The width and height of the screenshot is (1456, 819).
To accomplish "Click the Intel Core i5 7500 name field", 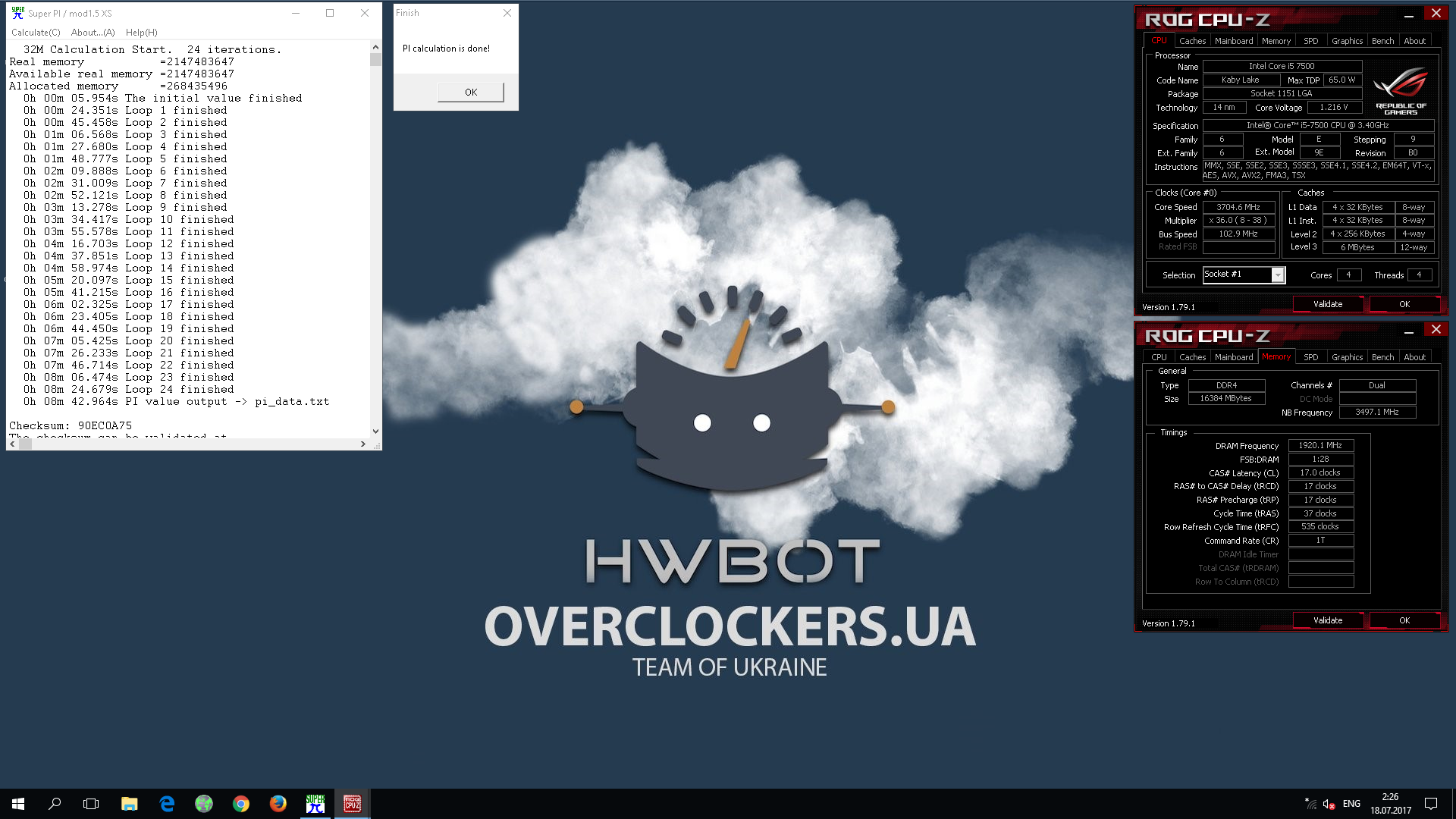I will 1282,67.
